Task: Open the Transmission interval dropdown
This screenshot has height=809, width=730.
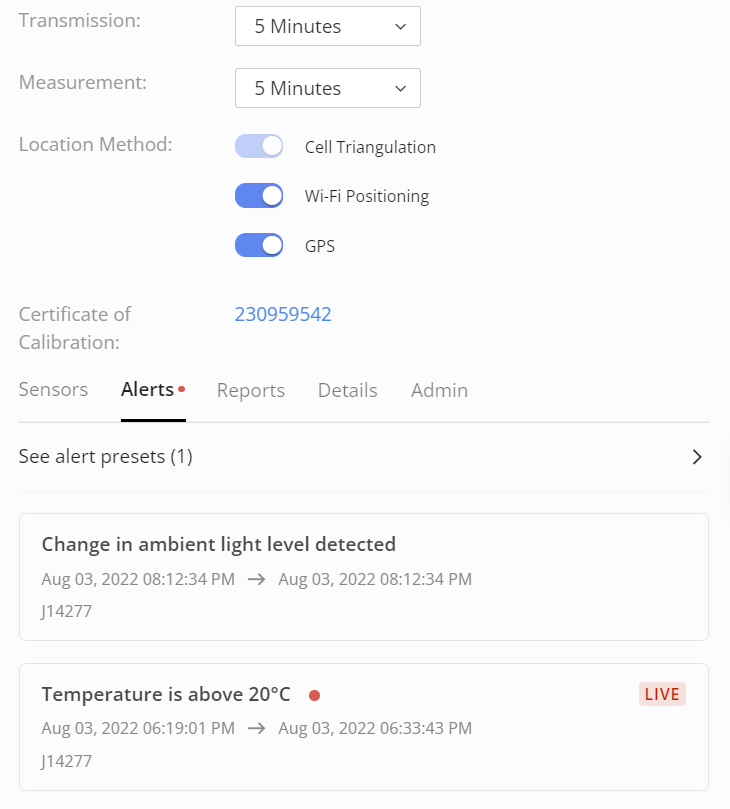Action: [x=328, y=26]
